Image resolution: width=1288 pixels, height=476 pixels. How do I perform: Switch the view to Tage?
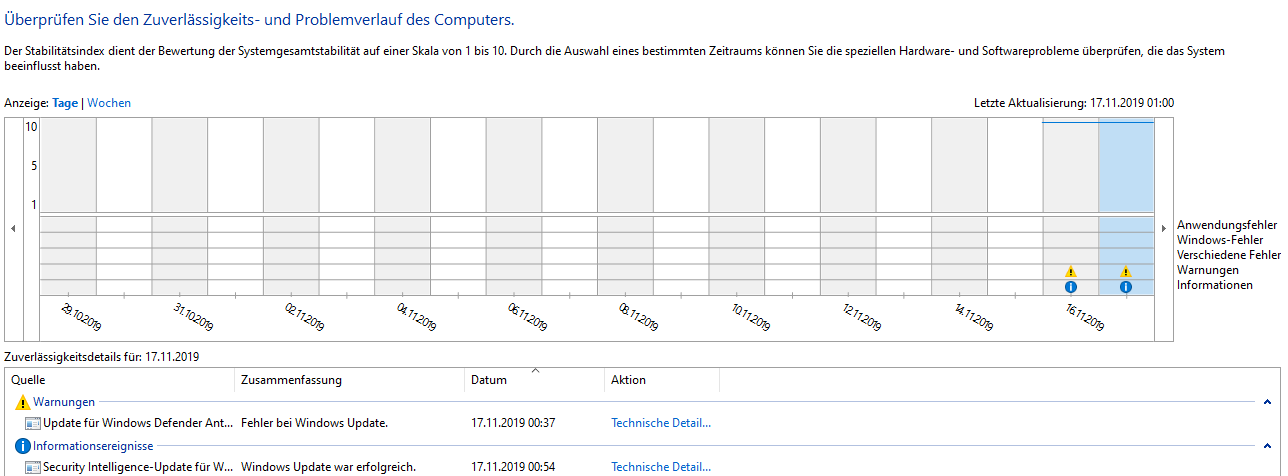(65, 103)
